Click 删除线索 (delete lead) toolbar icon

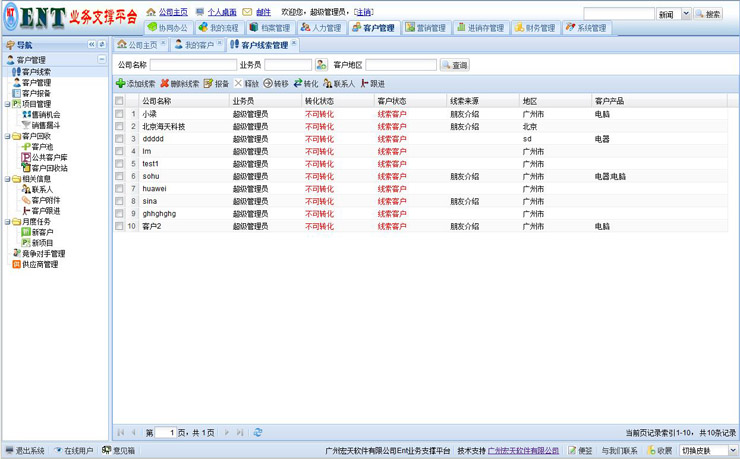click(165, 84)
